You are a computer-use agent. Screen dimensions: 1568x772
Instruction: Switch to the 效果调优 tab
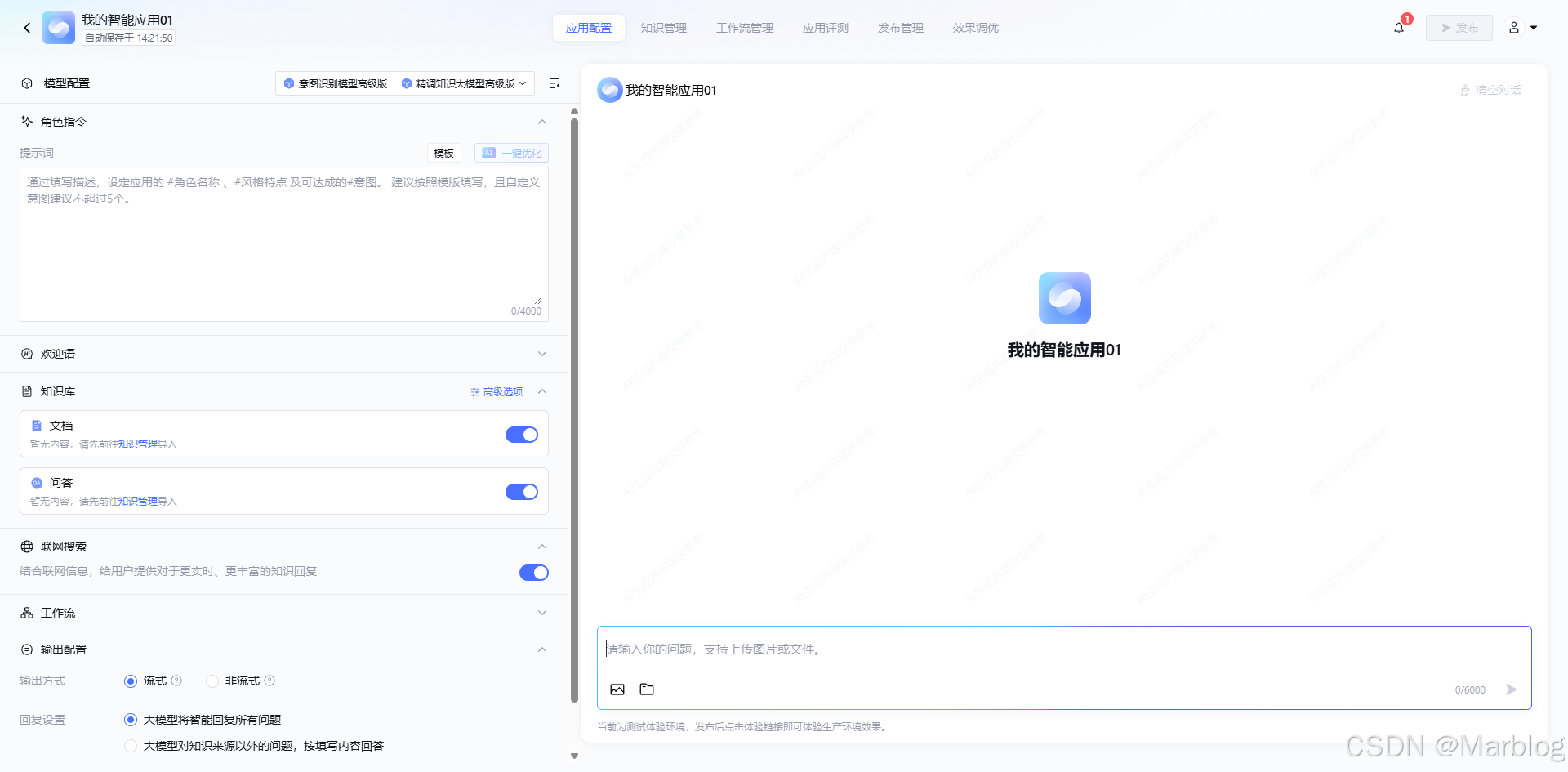click(x=976, y=28)
